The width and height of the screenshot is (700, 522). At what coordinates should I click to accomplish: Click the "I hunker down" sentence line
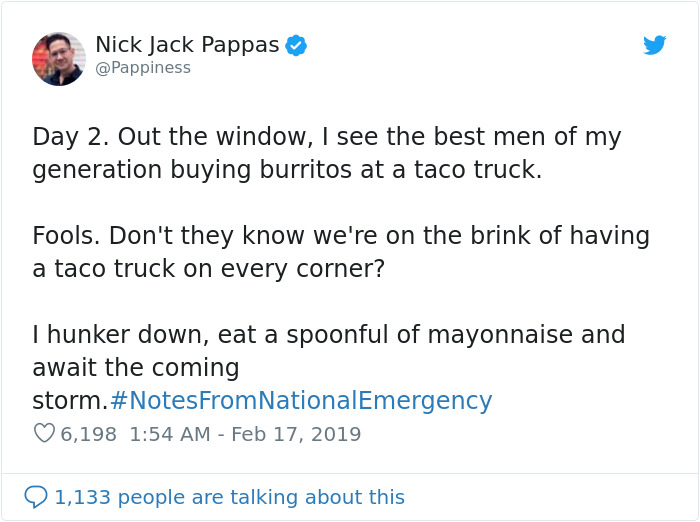(328, 334)
